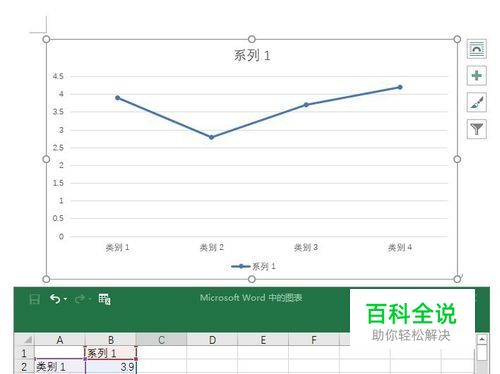Click the bottom-middle chart resize handle
Screen dimensions: 500x374
click(x=252, y=279)
